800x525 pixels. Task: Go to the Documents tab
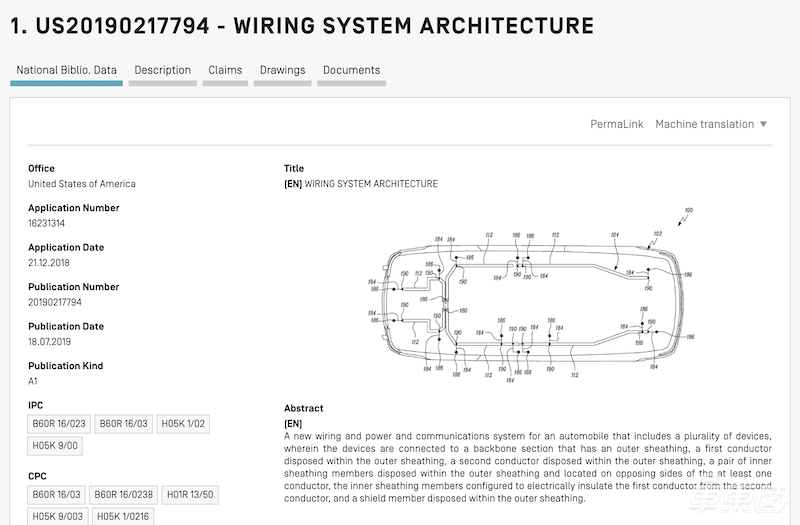351,70
